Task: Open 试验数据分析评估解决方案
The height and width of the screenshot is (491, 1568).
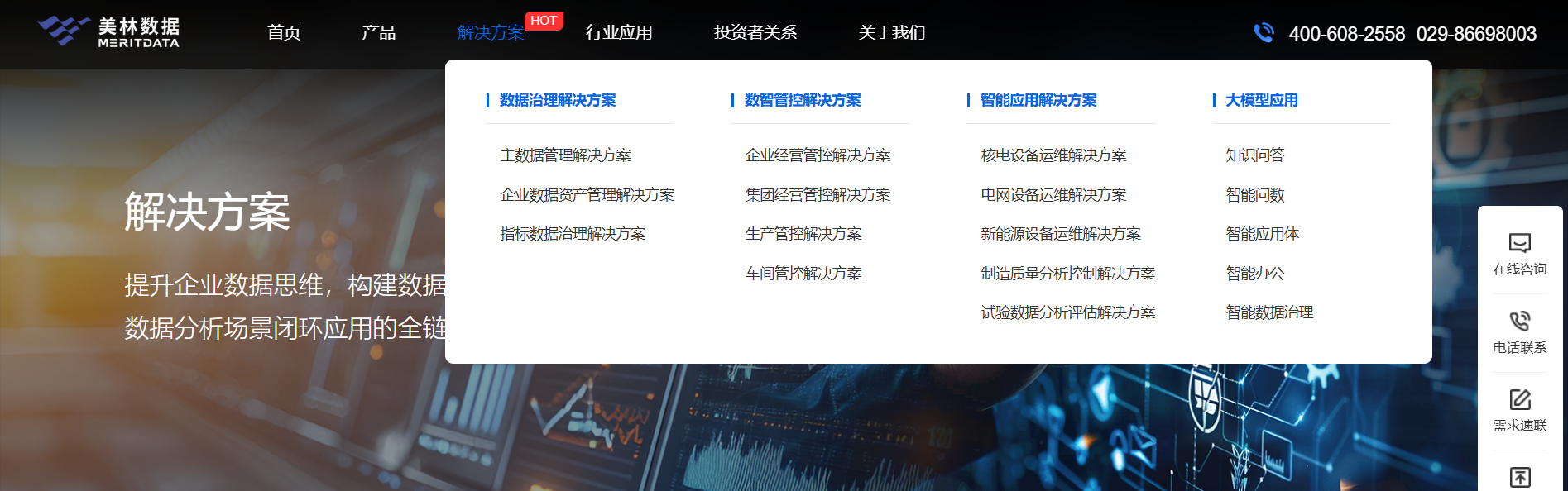Action: point(1067,312)
